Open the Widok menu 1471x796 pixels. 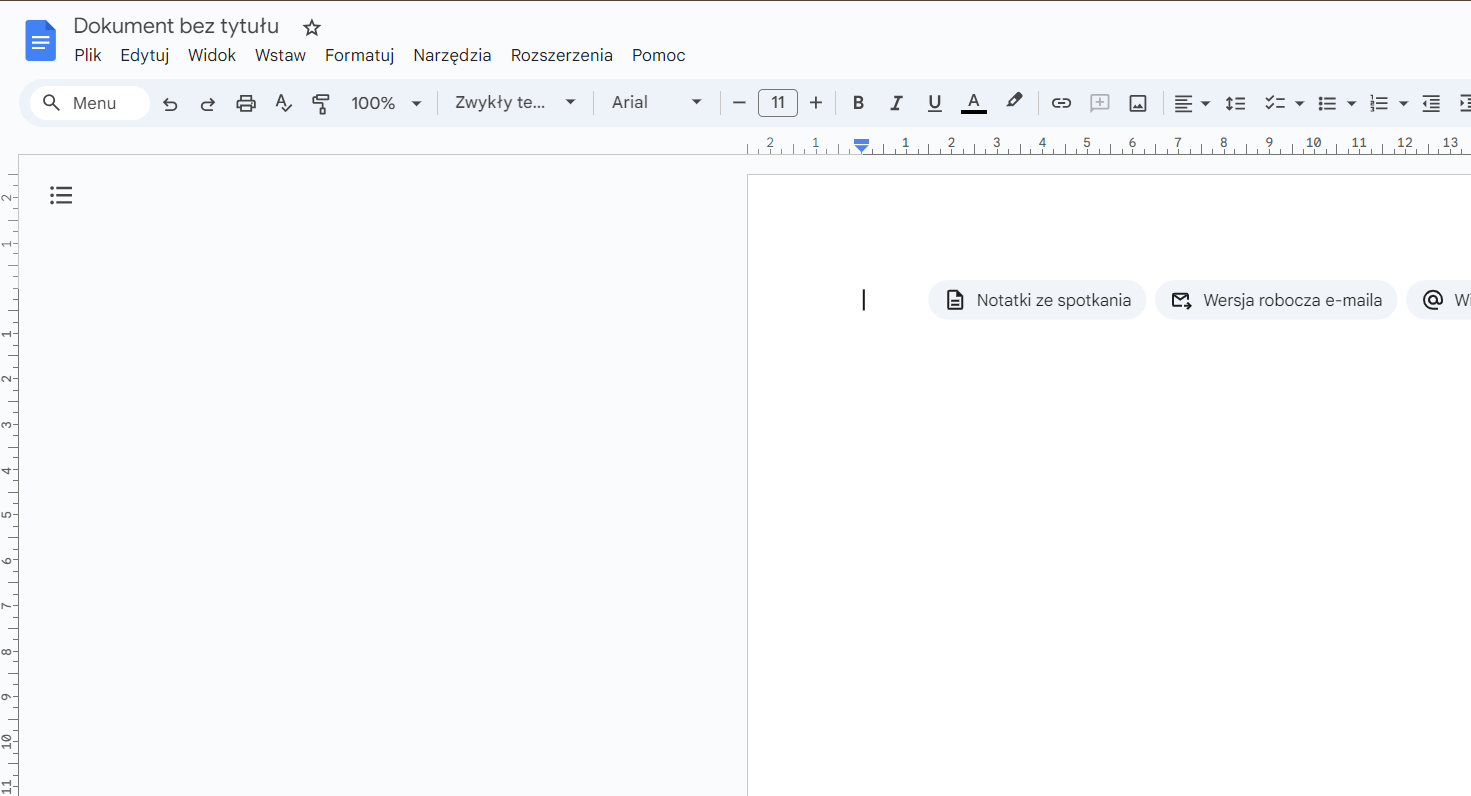pyautogui.click(x=212, y=55)
